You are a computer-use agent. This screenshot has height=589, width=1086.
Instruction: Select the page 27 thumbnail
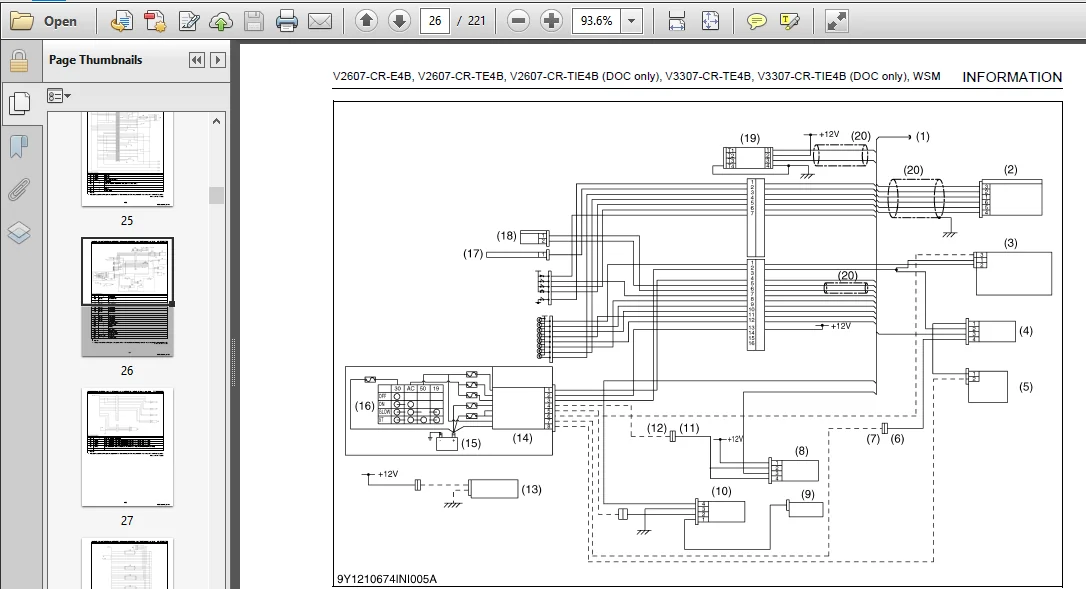(x=127, y=447)
